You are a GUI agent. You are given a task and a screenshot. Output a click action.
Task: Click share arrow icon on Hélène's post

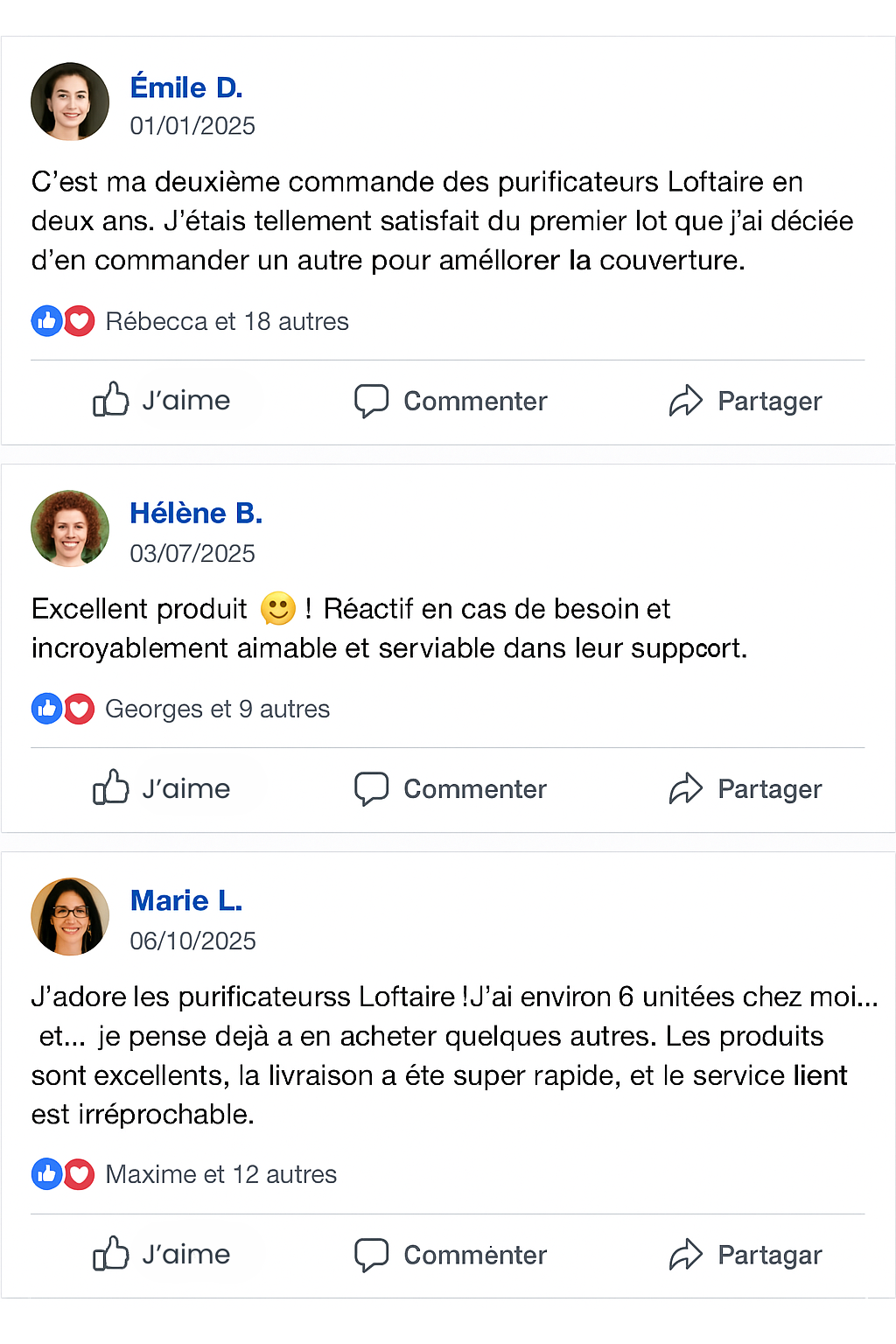[686, 788]
